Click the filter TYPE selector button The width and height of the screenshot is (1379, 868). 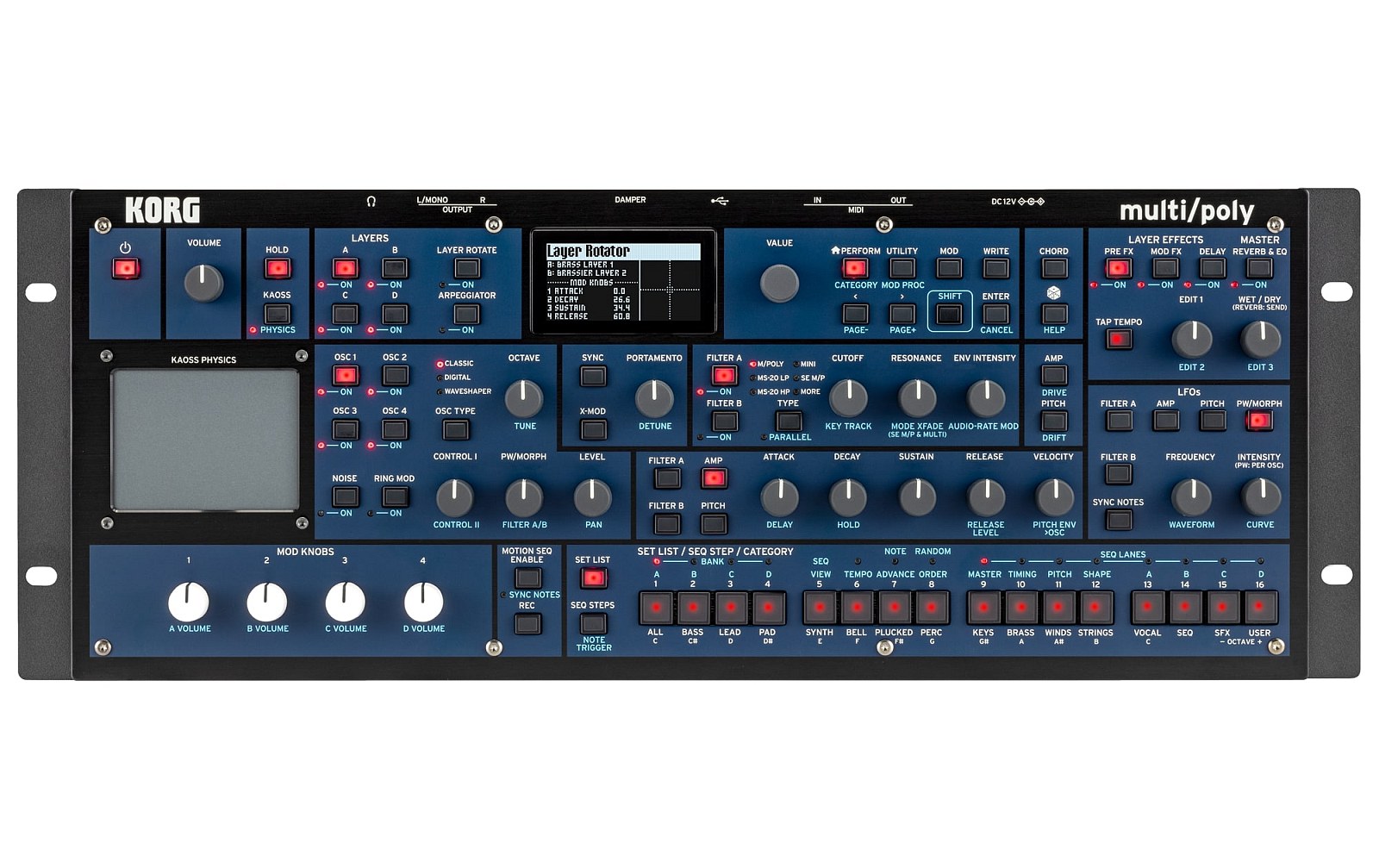coord(788,421)
